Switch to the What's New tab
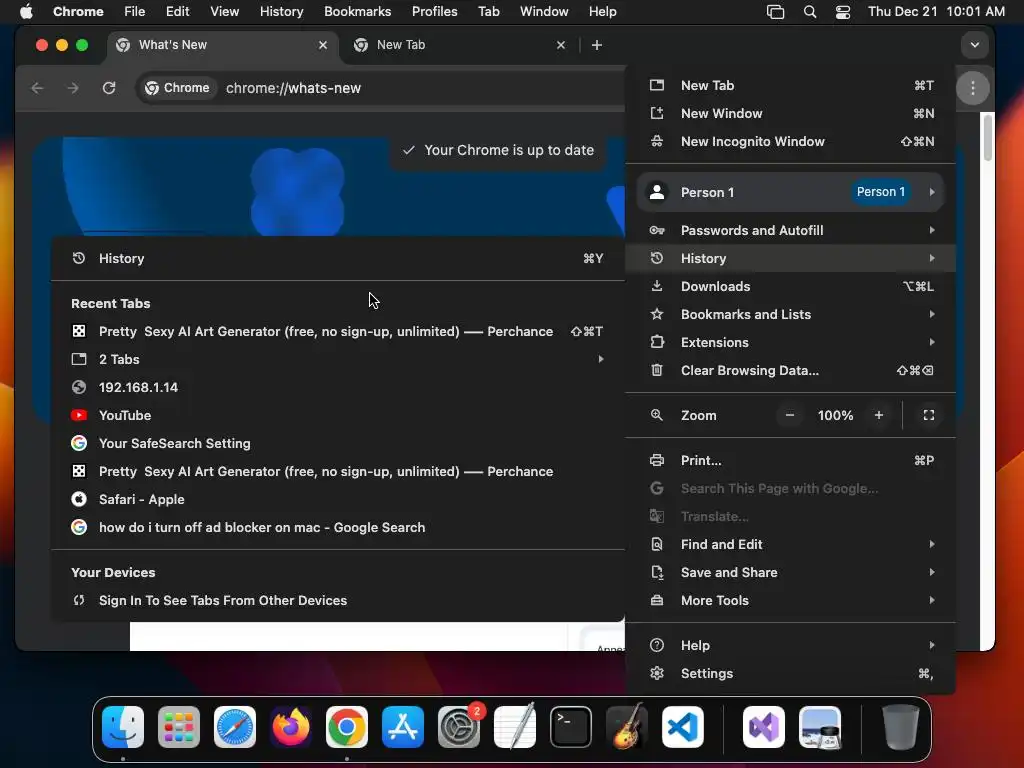 coord(222,45)
